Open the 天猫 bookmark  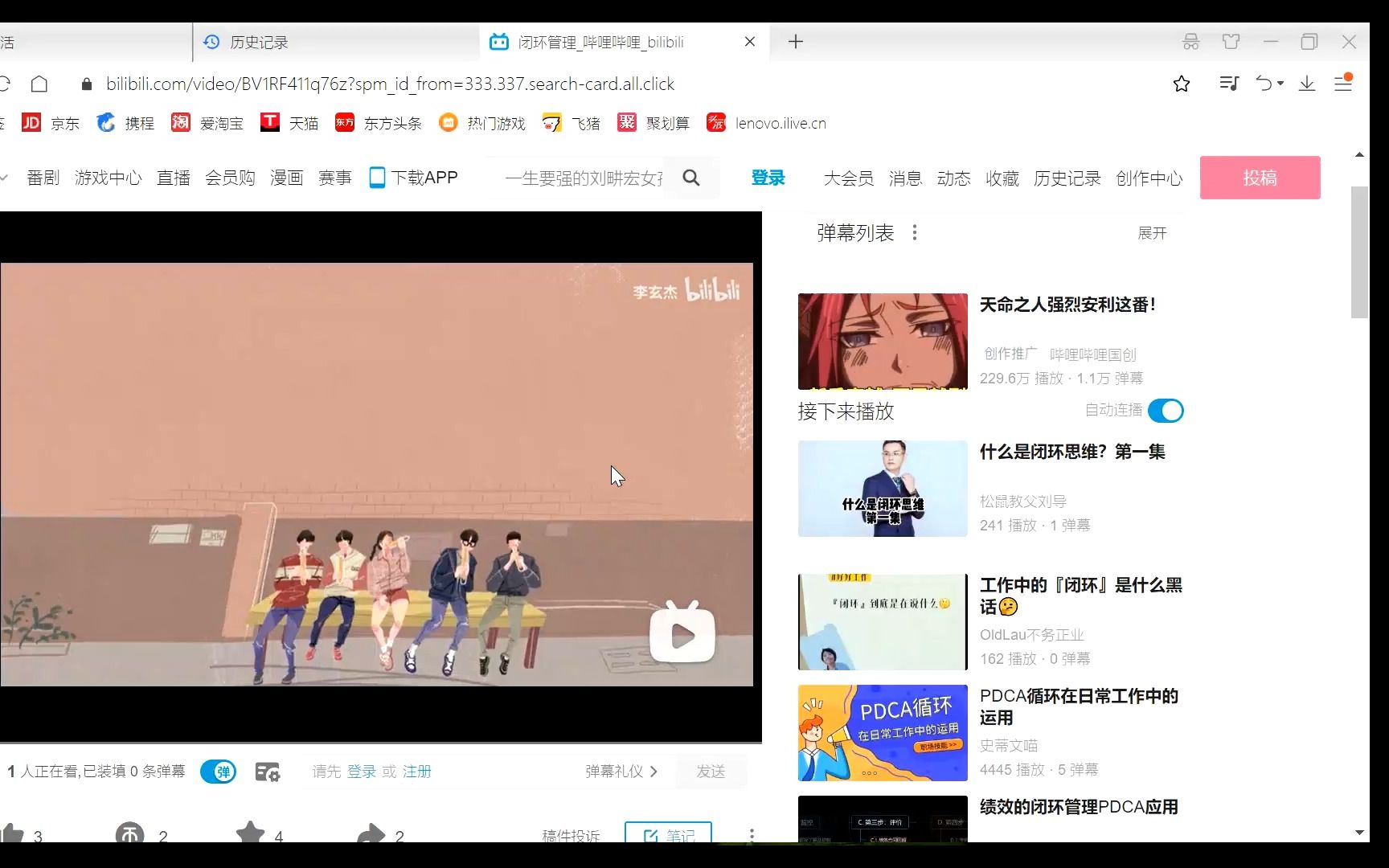(x=289, y=123)
